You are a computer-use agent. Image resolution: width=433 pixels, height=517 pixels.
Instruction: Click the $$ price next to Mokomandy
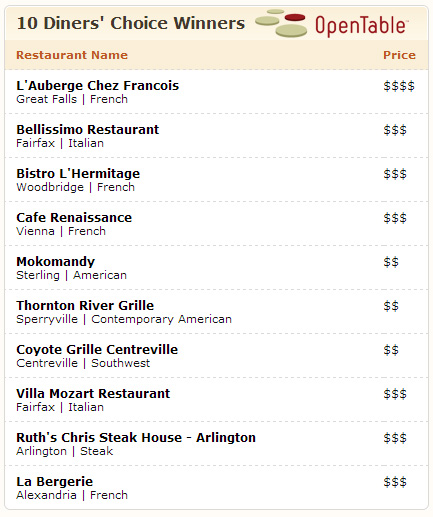391,262
